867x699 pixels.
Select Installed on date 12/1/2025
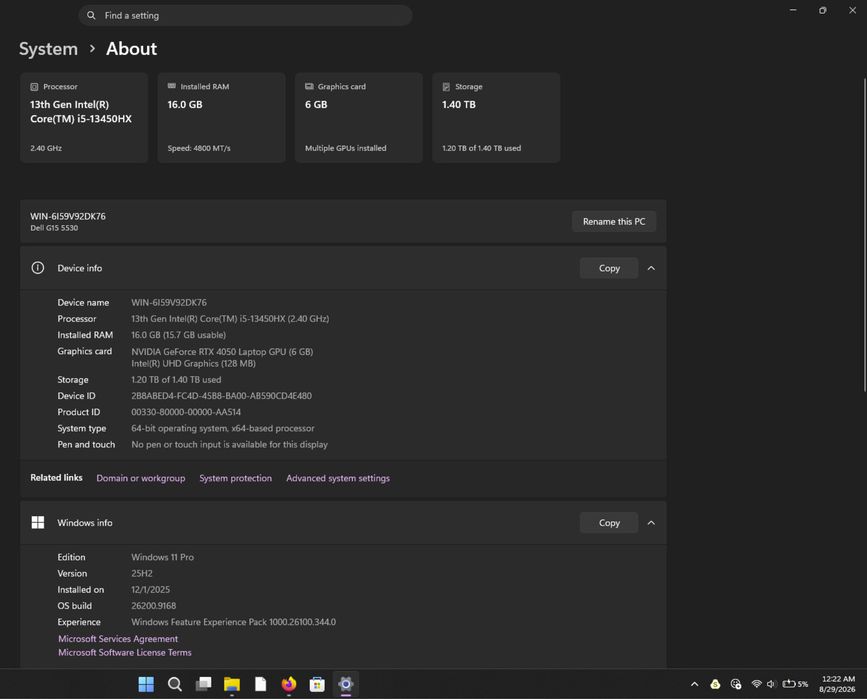(x=150, y=590)
